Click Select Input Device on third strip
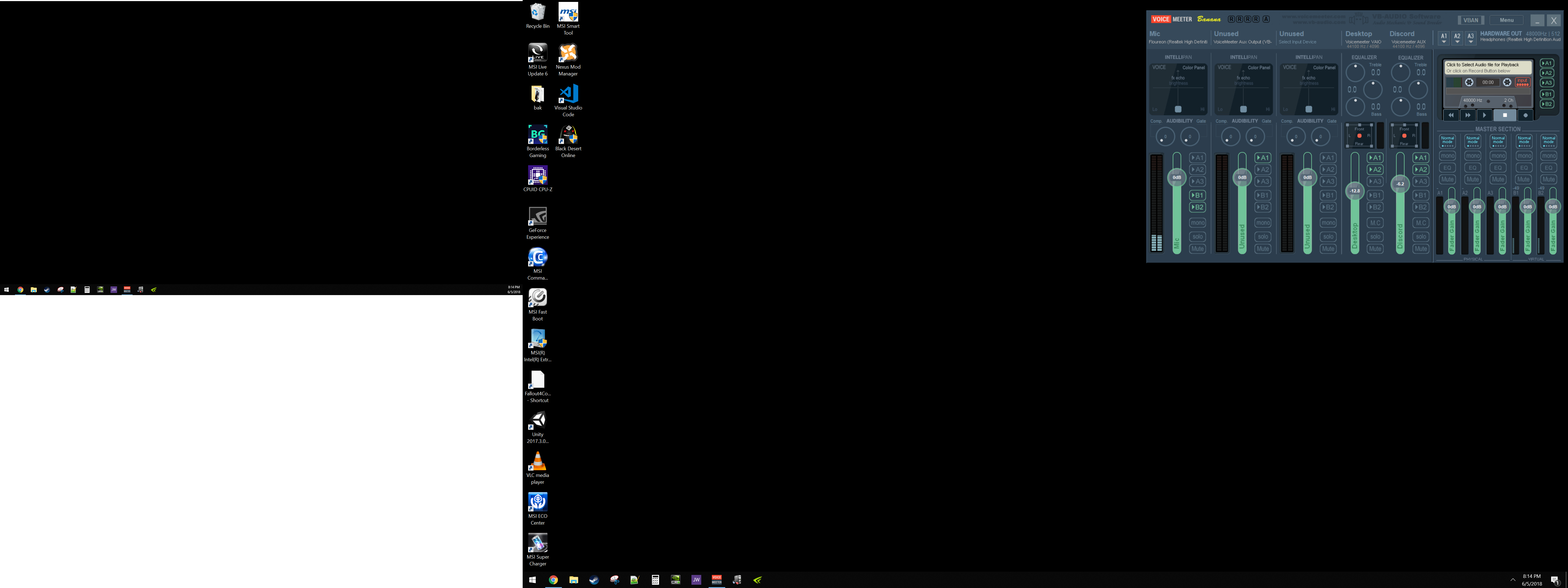This screenshot has height=588, width=1568. point(1297,42)
